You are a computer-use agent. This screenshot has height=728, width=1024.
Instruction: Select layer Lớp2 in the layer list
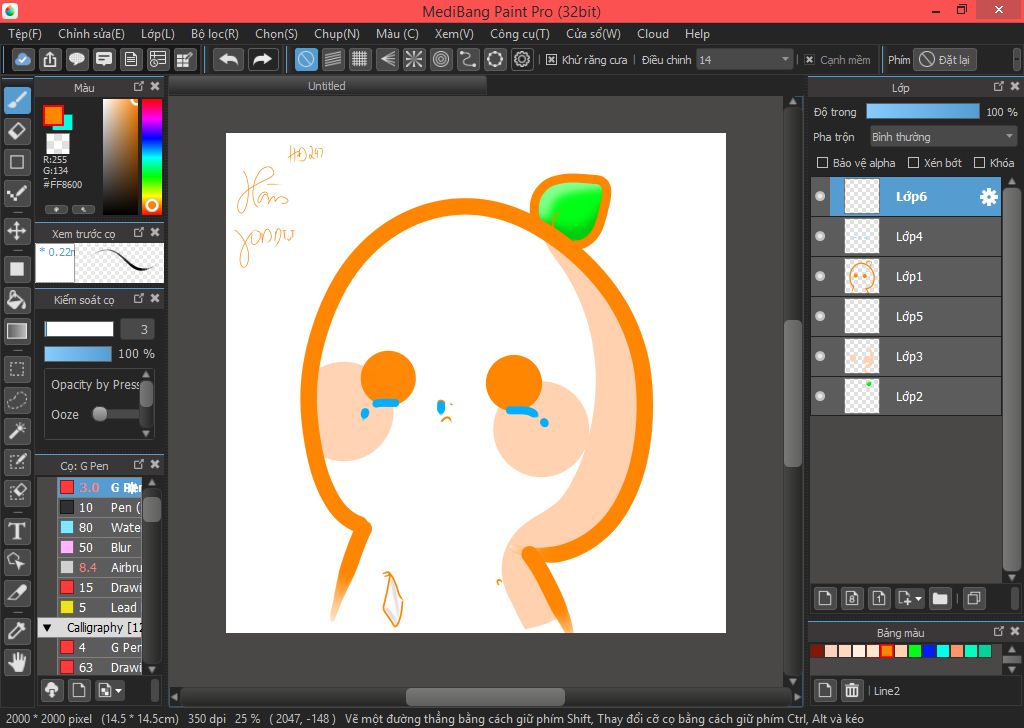click(x=906, y=396)
